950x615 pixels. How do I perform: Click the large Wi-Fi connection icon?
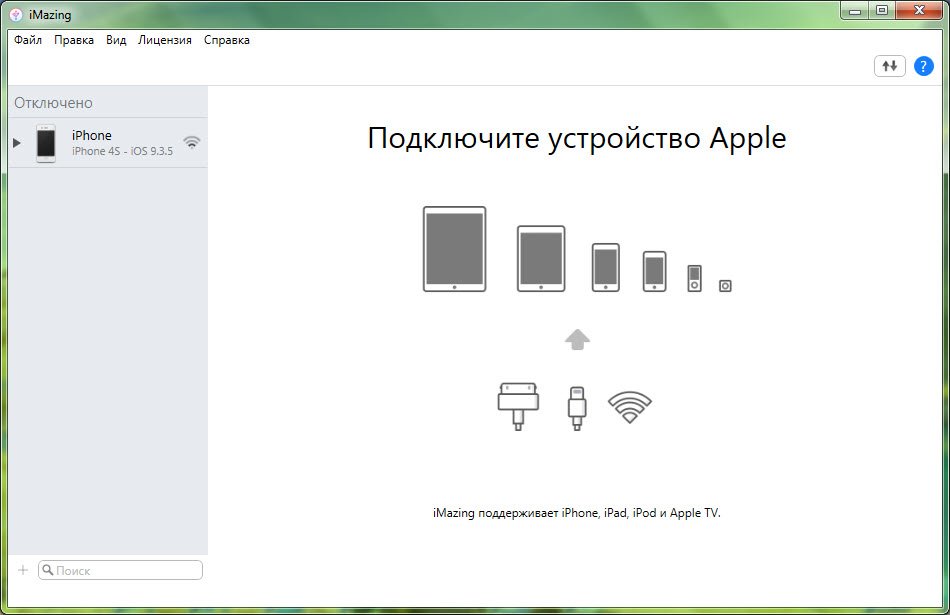coord(629,407)
